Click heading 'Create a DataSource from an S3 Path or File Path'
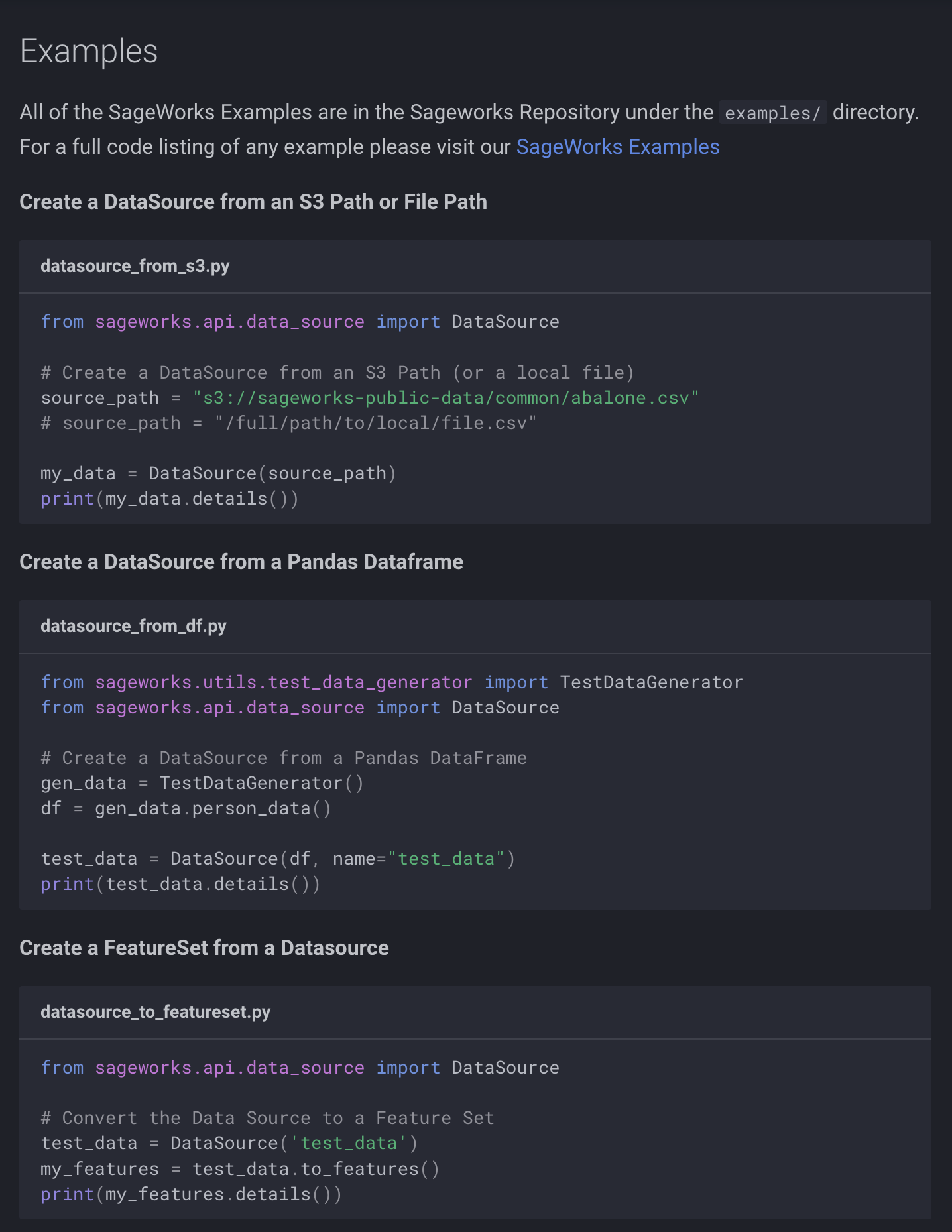The height and width of the screenshot is (1232, 952). [x=253, y=202]
